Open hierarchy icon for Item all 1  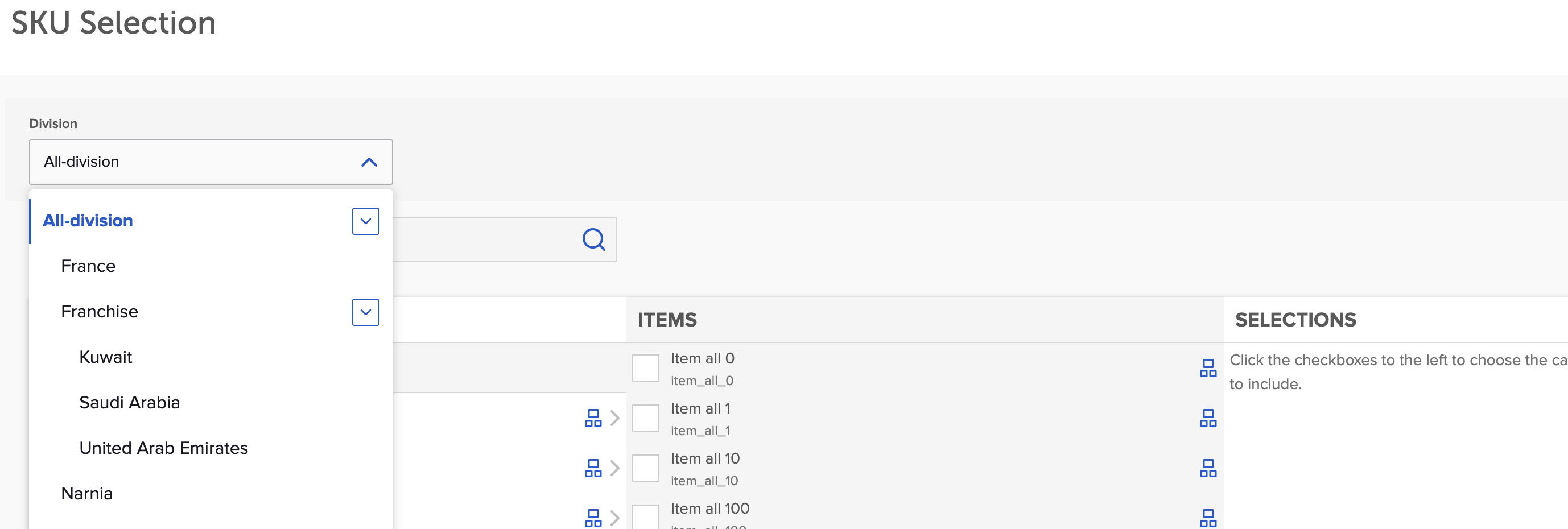pos(1208,418)
